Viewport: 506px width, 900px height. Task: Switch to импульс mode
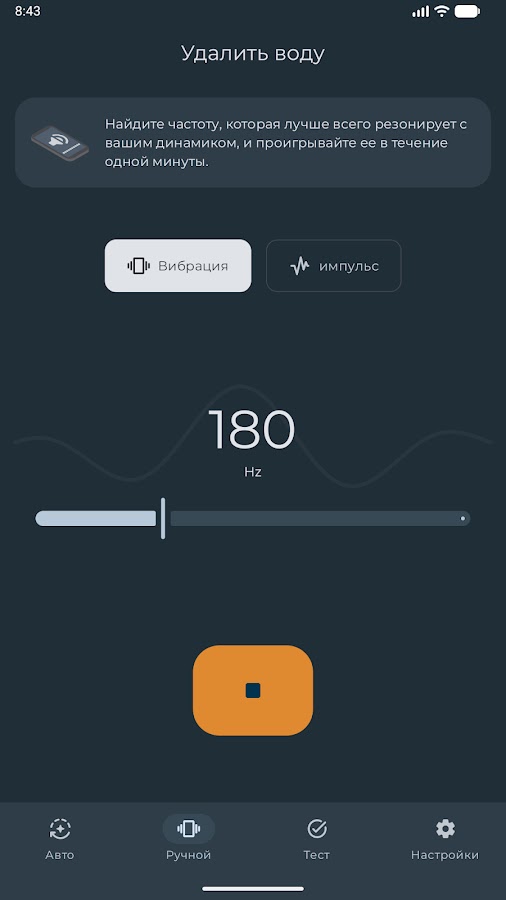334,266
